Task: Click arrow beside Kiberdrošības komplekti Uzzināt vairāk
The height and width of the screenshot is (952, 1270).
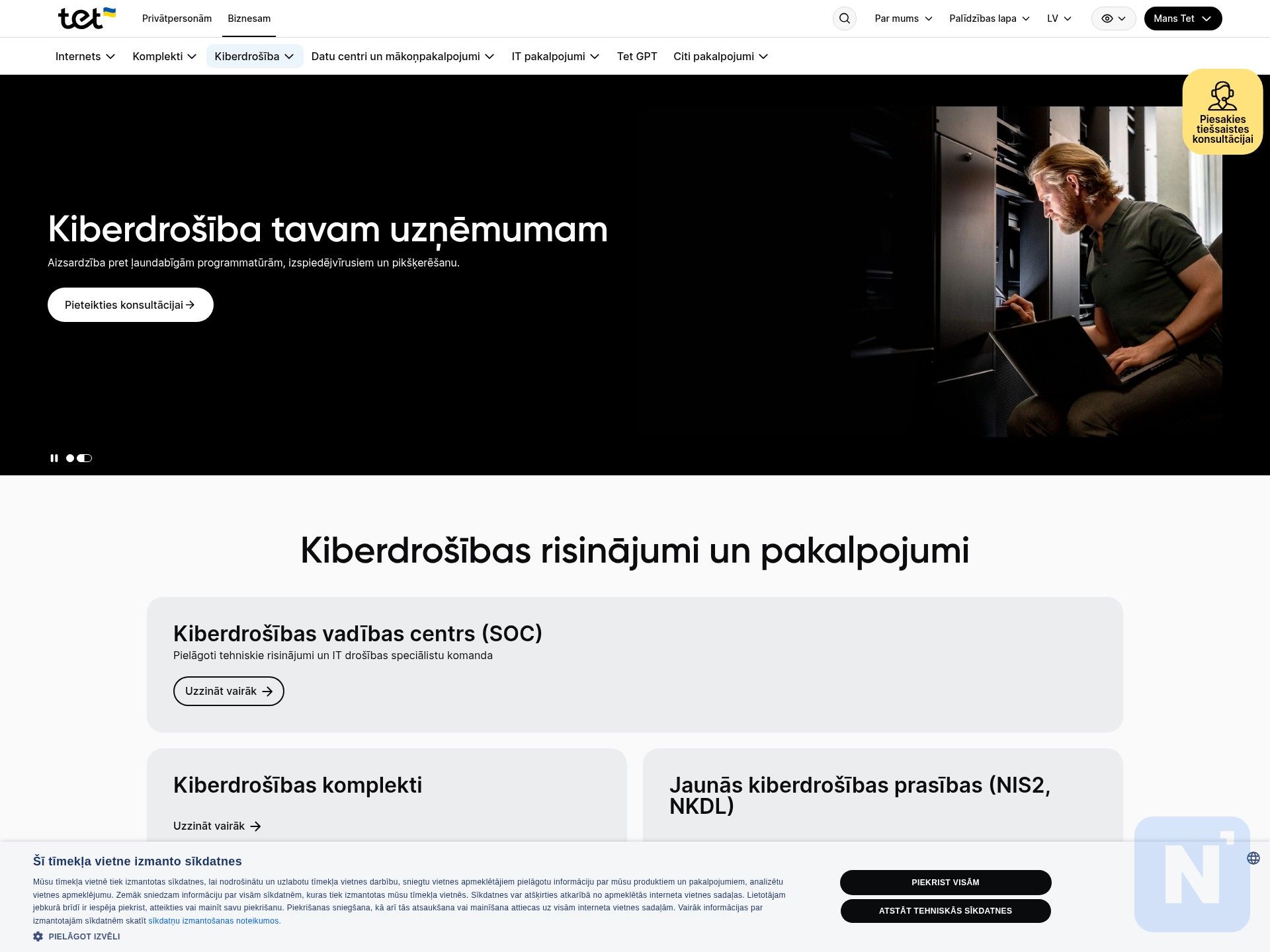Action: coord(255,826)
